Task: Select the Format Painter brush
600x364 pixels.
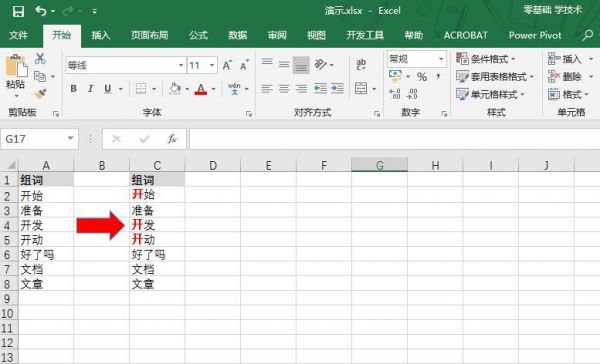Action: 40,94
